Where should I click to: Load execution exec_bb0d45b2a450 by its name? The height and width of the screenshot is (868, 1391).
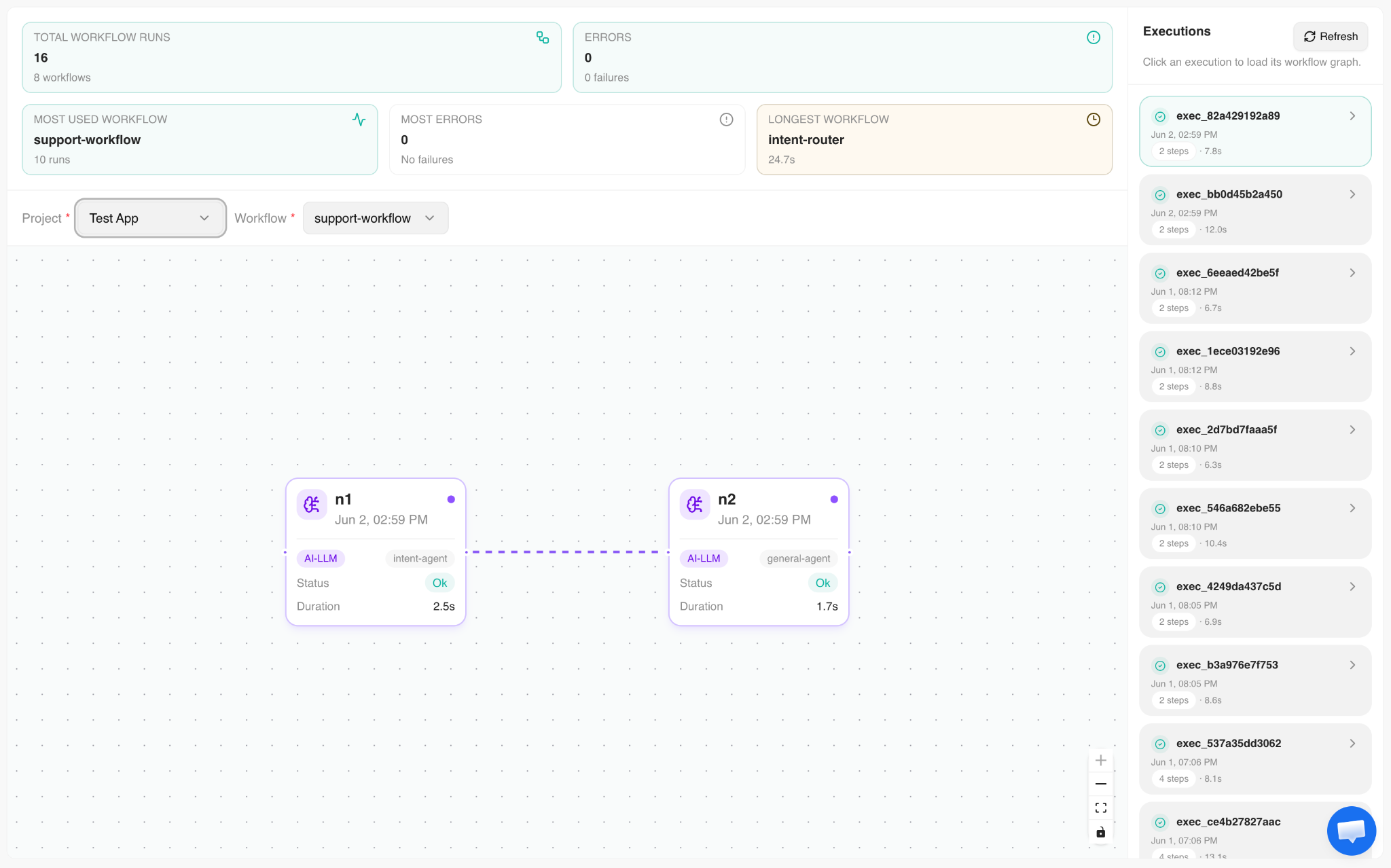pos(1229,194)
